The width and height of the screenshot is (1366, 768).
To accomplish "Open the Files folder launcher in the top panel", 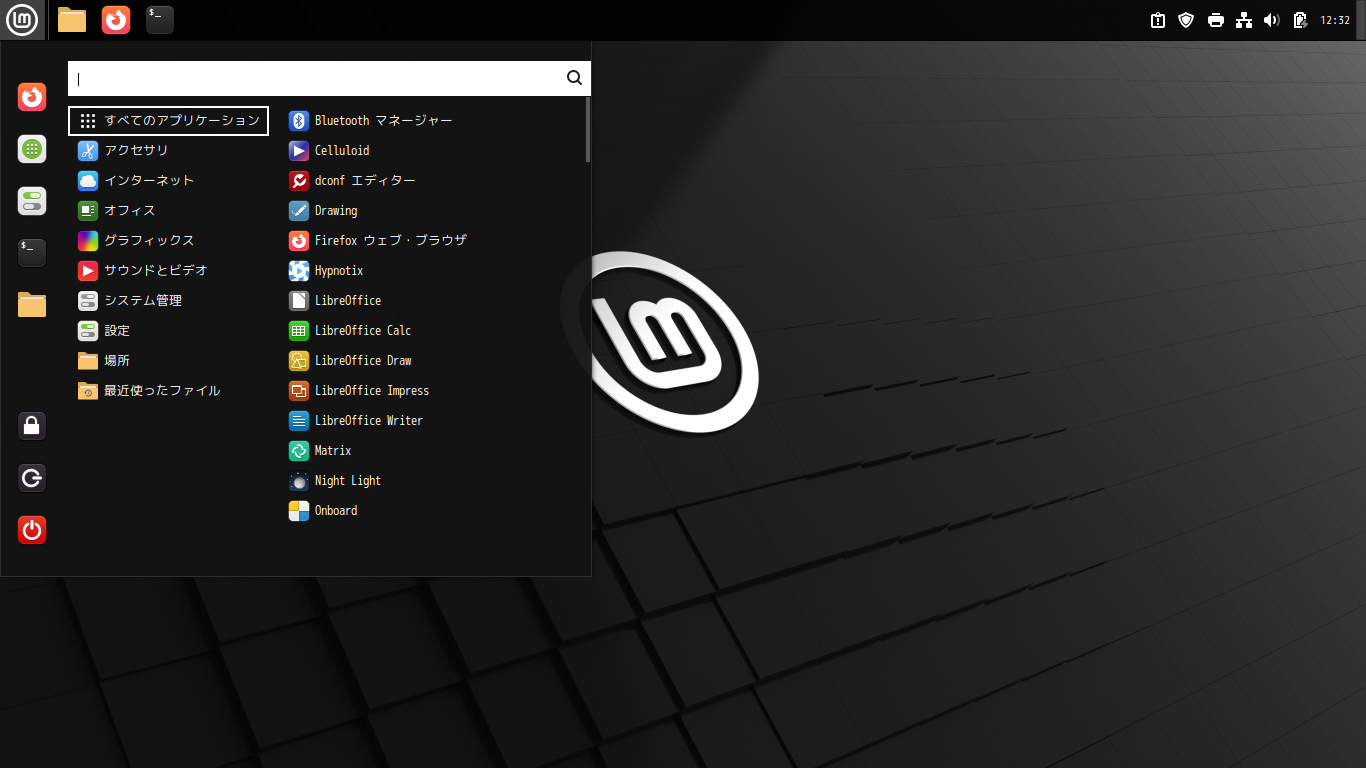I will pos(72,19).
